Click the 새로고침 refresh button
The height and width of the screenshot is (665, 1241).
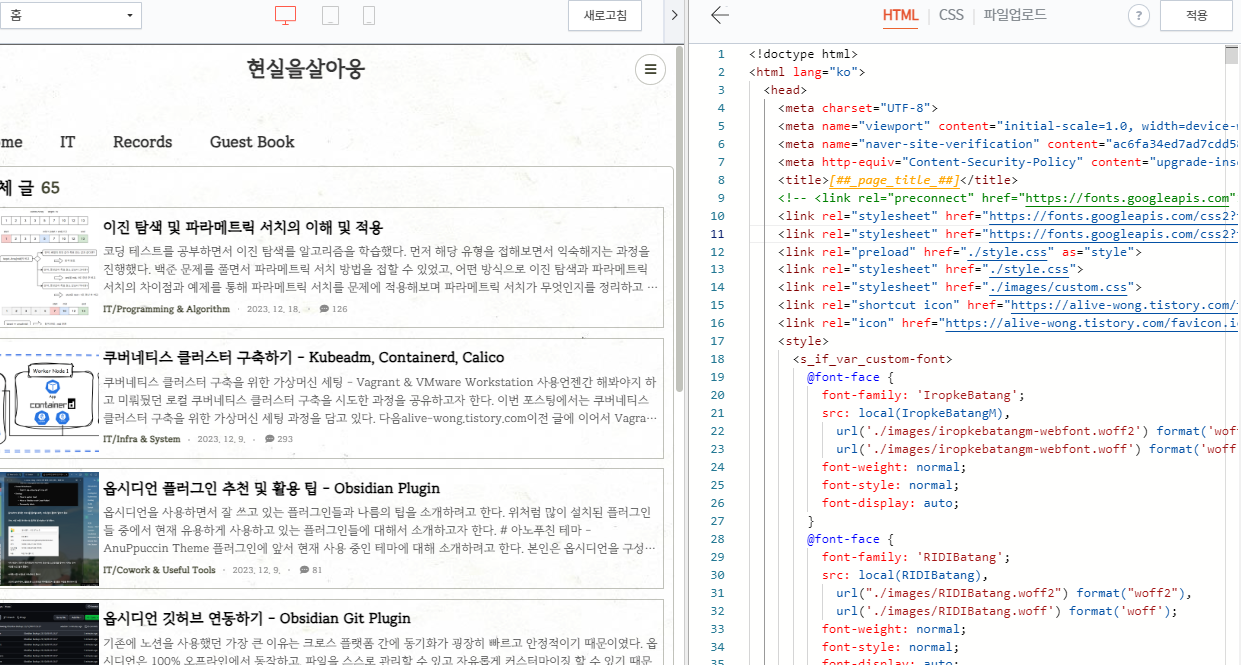tap(605, 15)
